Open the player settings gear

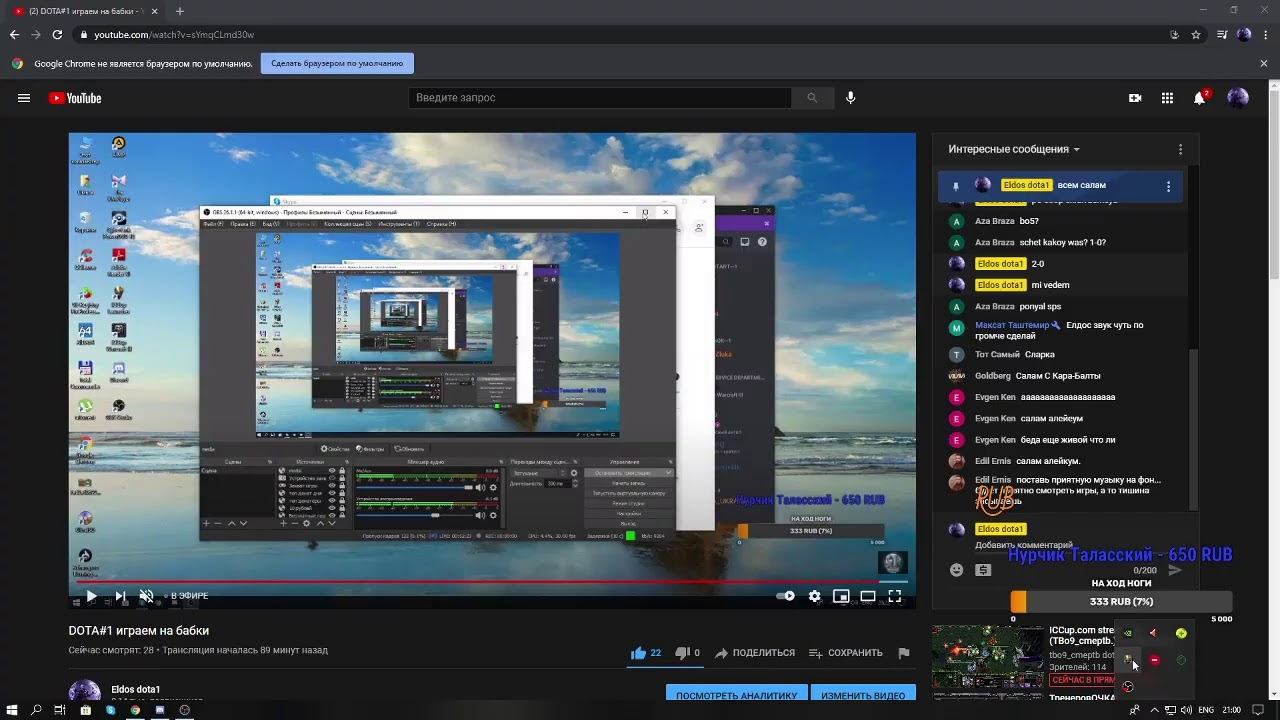(814, 596)
